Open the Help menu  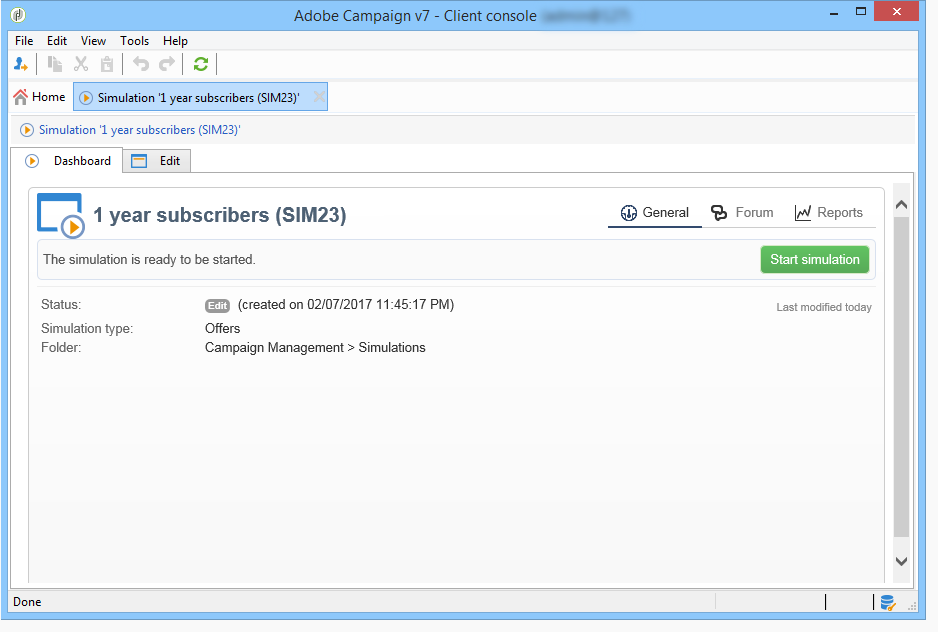tap(175, 41)
